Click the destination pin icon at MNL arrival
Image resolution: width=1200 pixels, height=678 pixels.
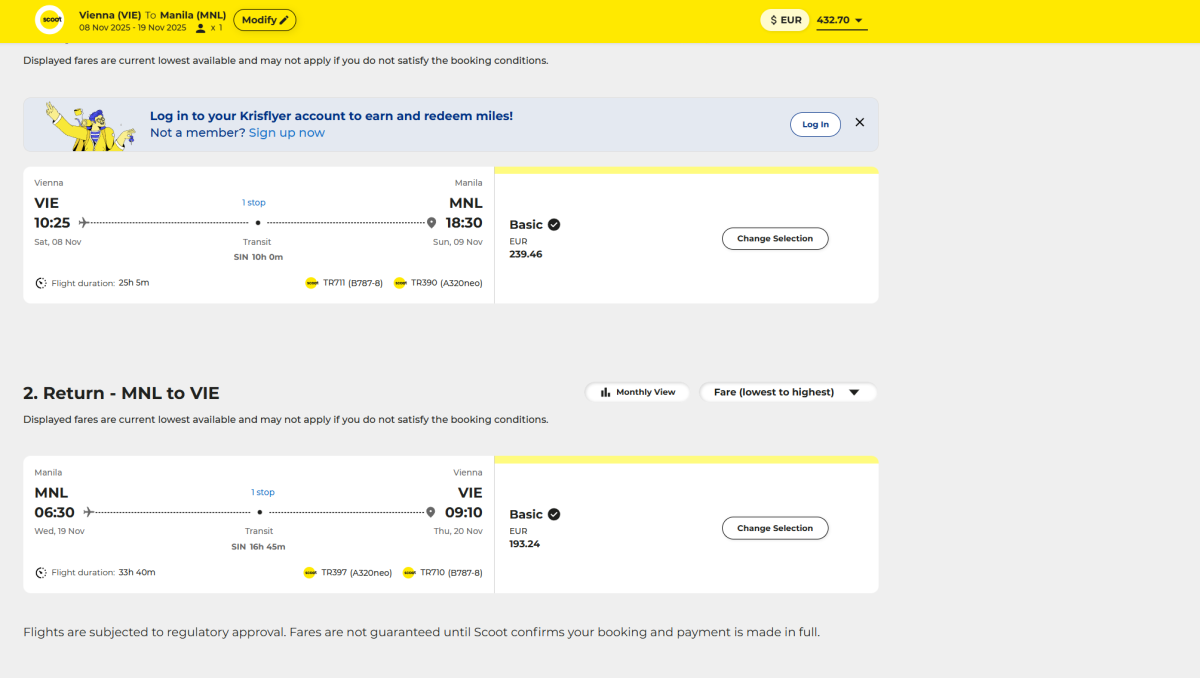pyautogui.click(x=431, y=222)
